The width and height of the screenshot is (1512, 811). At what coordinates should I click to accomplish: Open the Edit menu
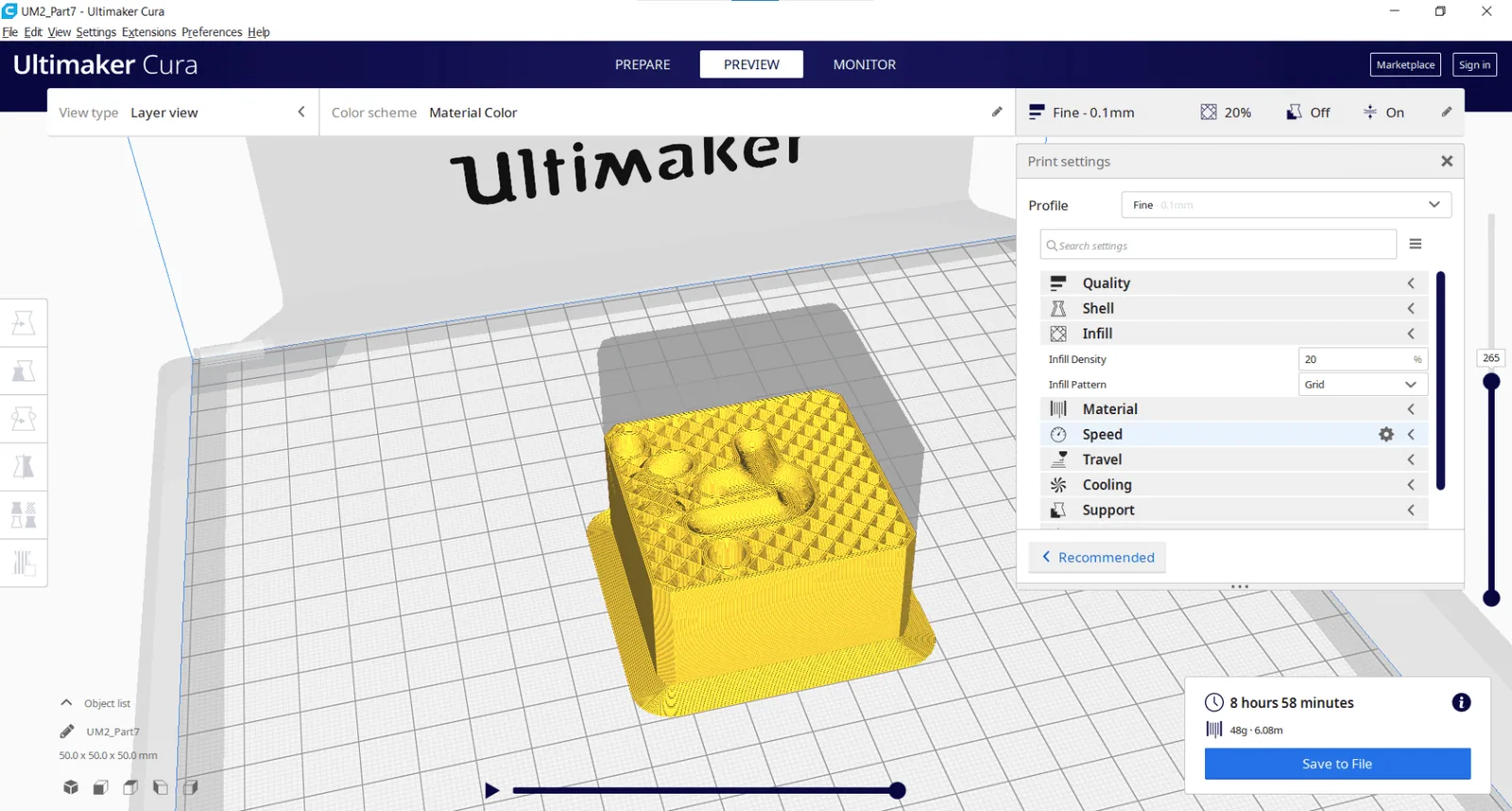(33, 32)
